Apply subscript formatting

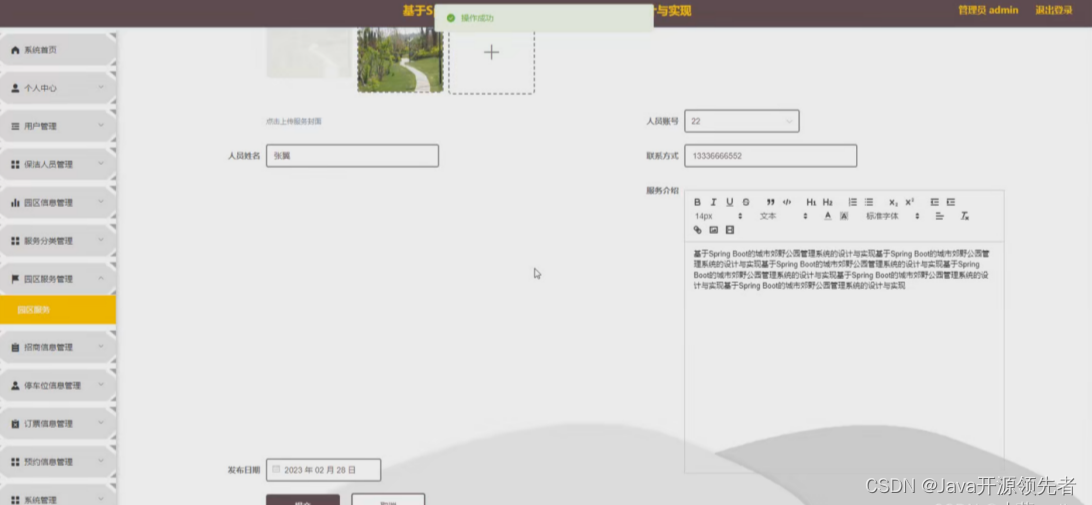point(894,202)
